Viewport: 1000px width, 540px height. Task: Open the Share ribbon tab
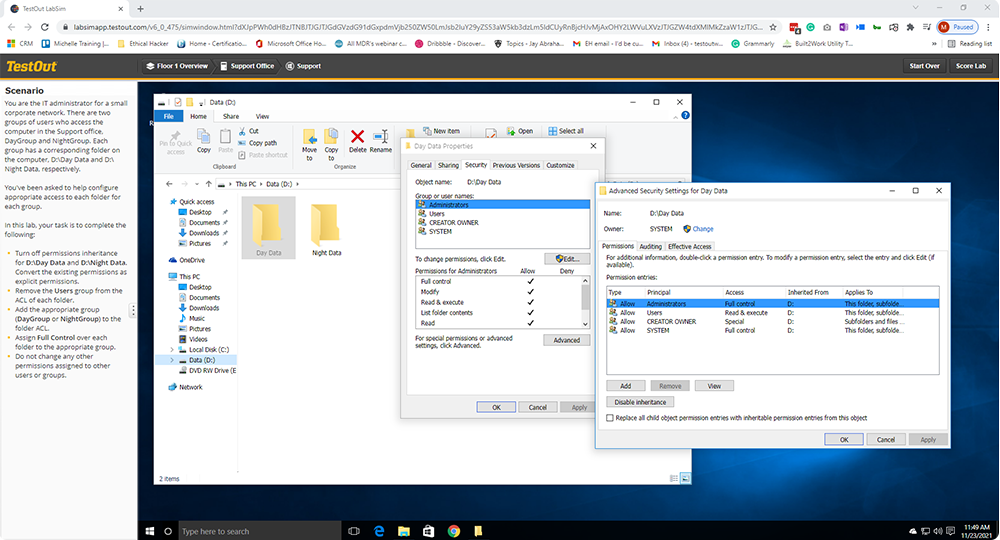pyautogui.click(x=231, y=116)
